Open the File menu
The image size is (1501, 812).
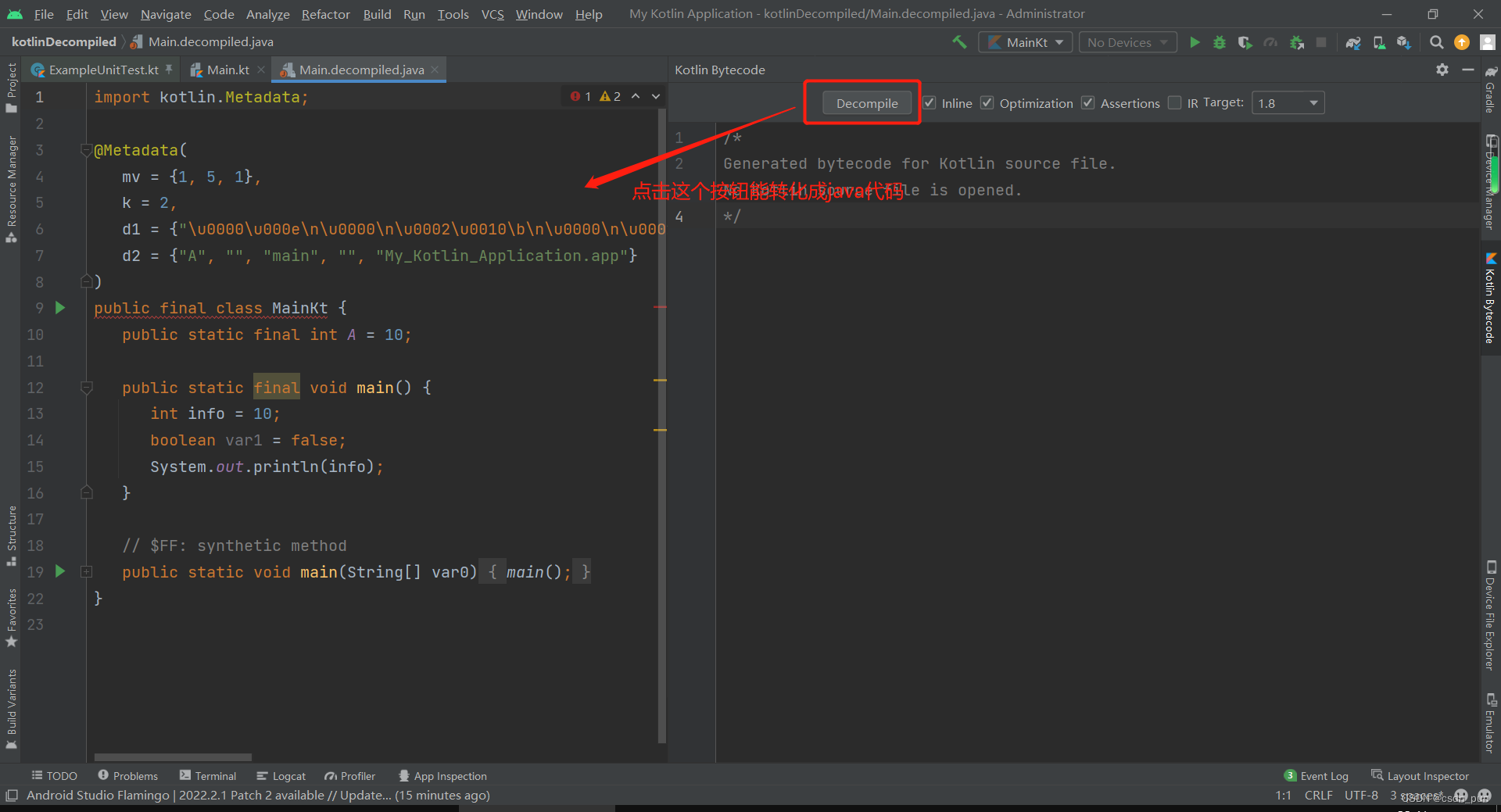click(x=44, y=14)
